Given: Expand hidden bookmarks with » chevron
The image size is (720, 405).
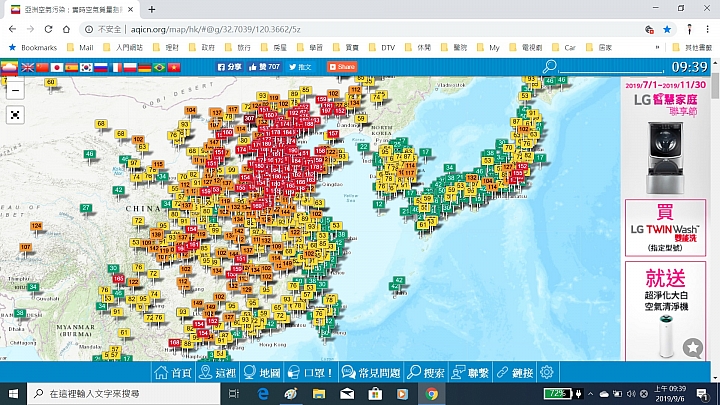Looking at the screenshot, I should 658,47.
